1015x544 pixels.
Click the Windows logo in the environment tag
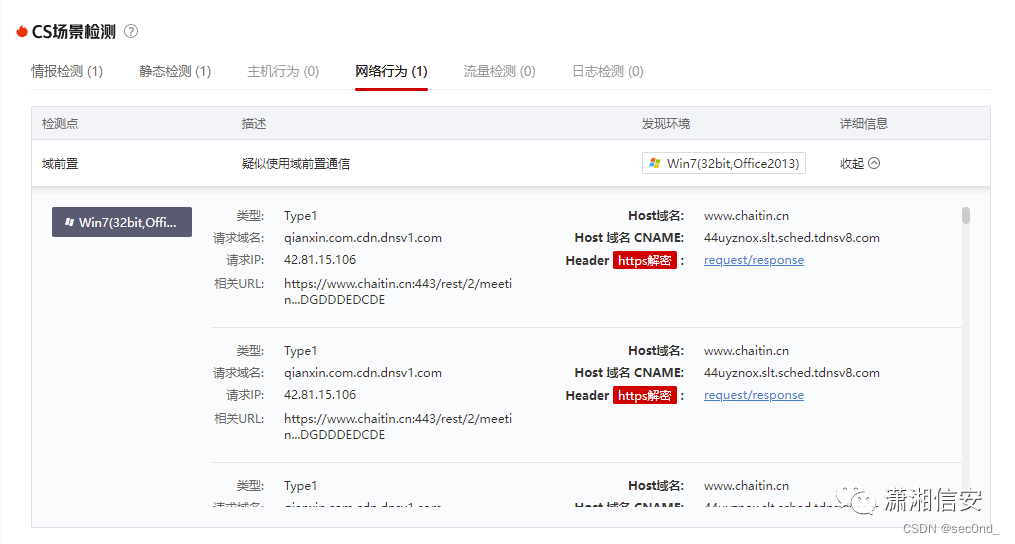pos(655,163)
